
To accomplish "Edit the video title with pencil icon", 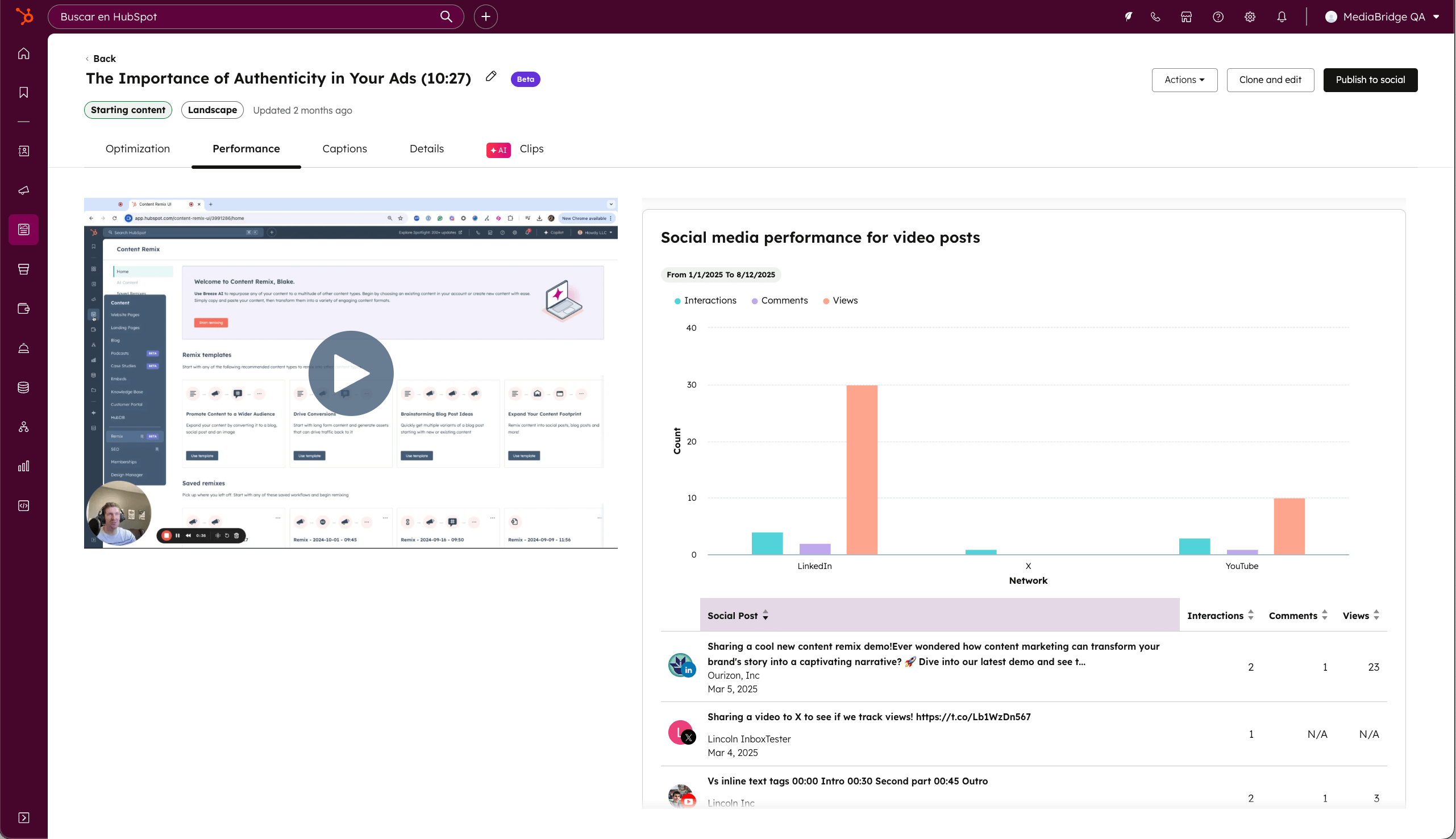I will point(490,76).
